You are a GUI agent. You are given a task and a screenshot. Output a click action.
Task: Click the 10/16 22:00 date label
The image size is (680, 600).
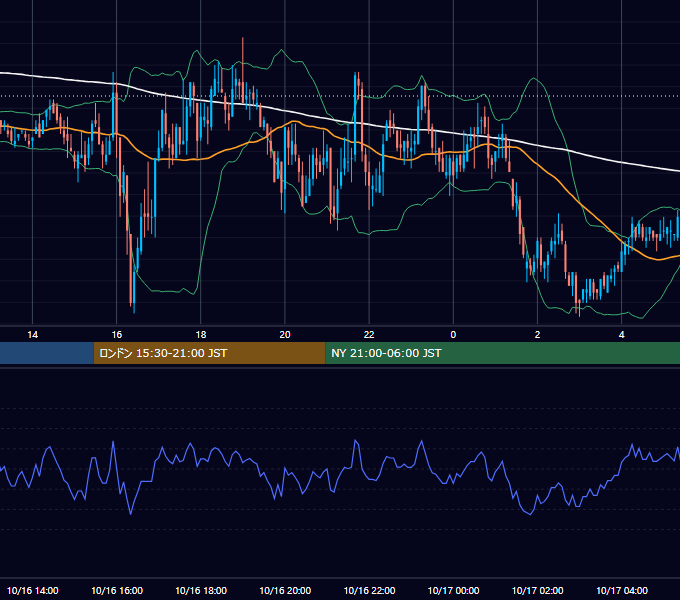coord(369,590)
